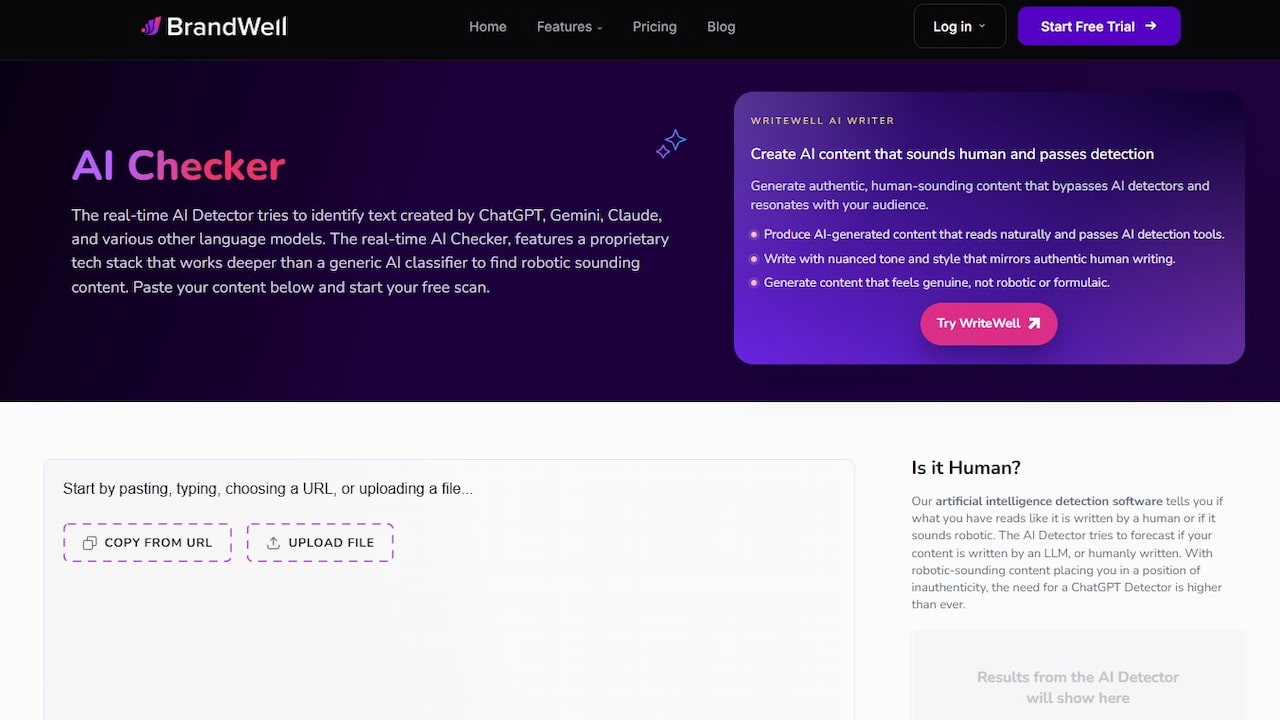
Task: Expand the Features dropdown menu
Action: click(569, 27)
